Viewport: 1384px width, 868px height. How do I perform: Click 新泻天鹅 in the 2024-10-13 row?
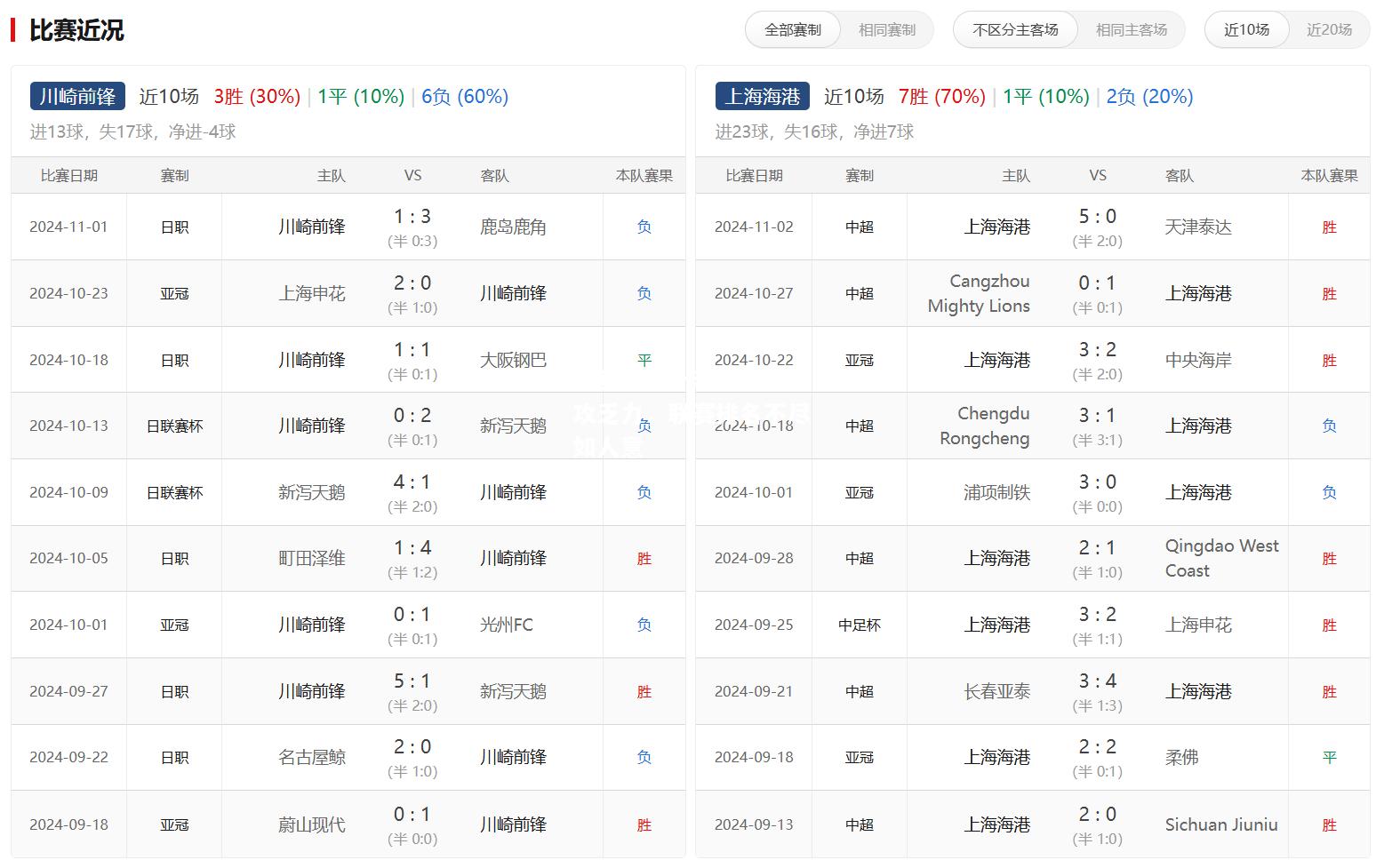click(x=513, y=426)
